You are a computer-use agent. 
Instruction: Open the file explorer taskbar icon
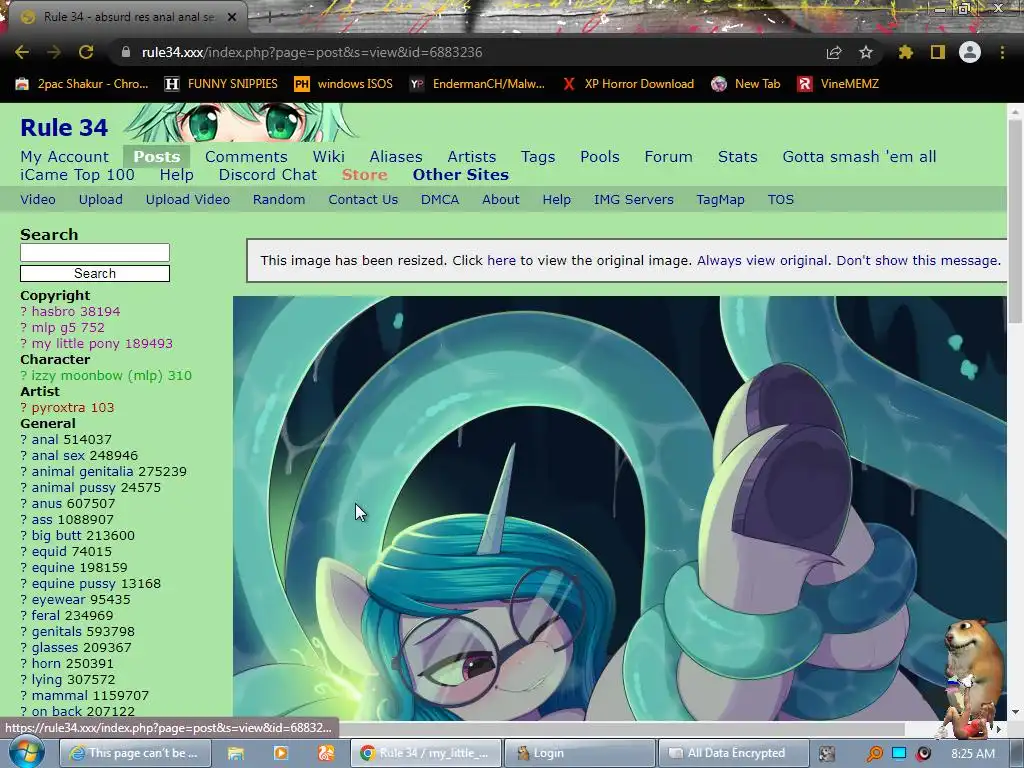pyautogui.click(x=236, y=753)
